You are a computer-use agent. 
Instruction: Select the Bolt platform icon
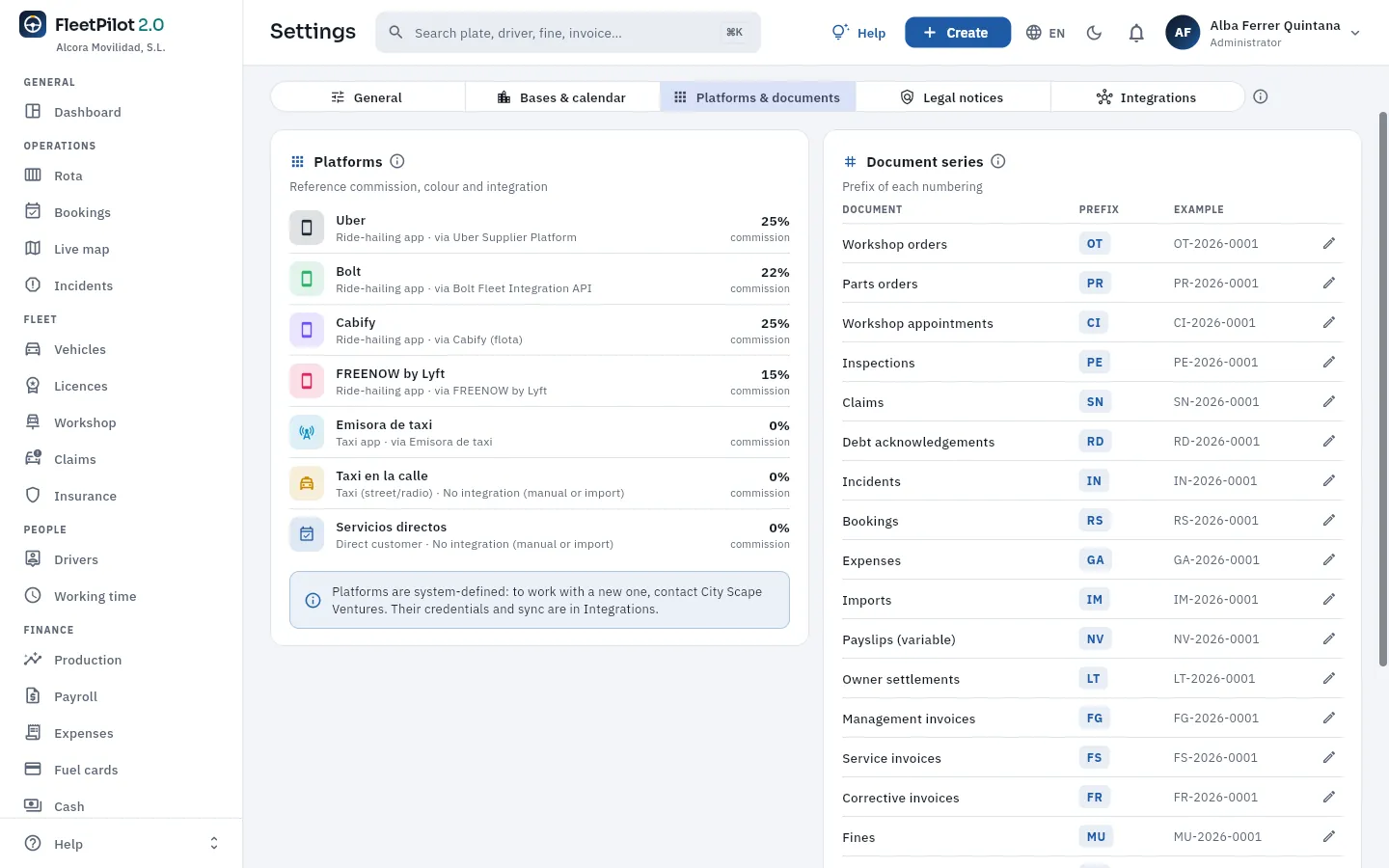click(x=307, y=280)
